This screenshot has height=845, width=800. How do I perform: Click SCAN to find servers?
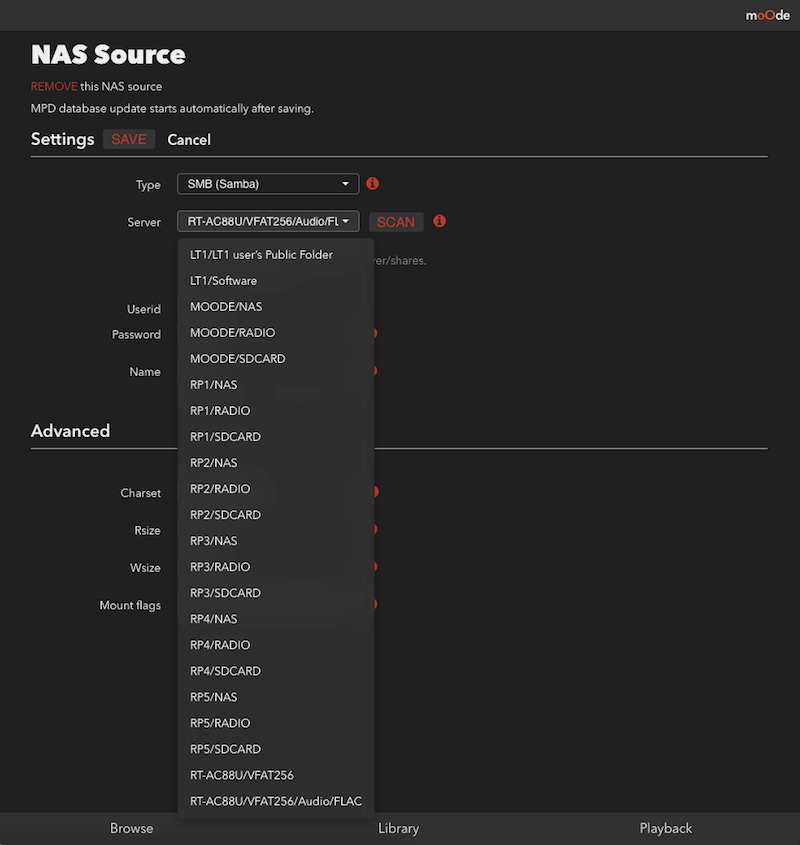(396, 222)
